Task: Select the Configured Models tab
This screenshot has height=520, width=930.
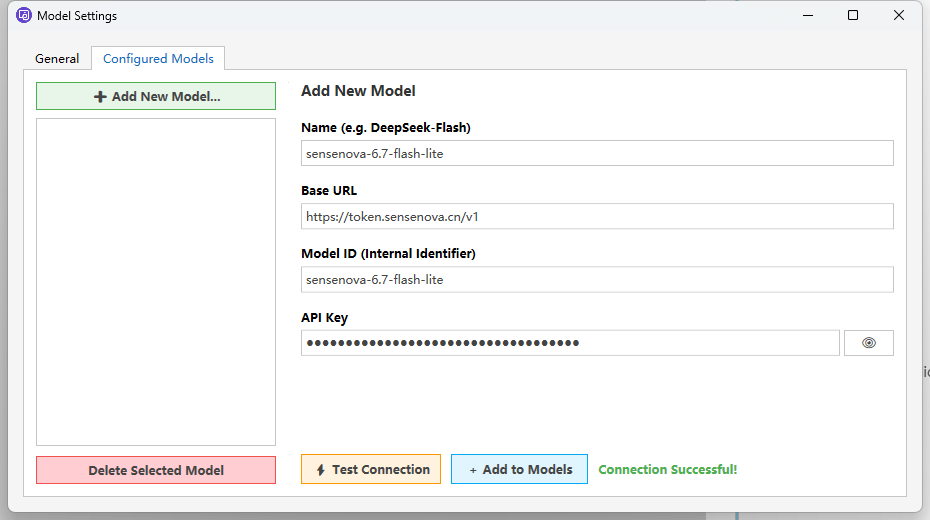Action: coord(158,59)
